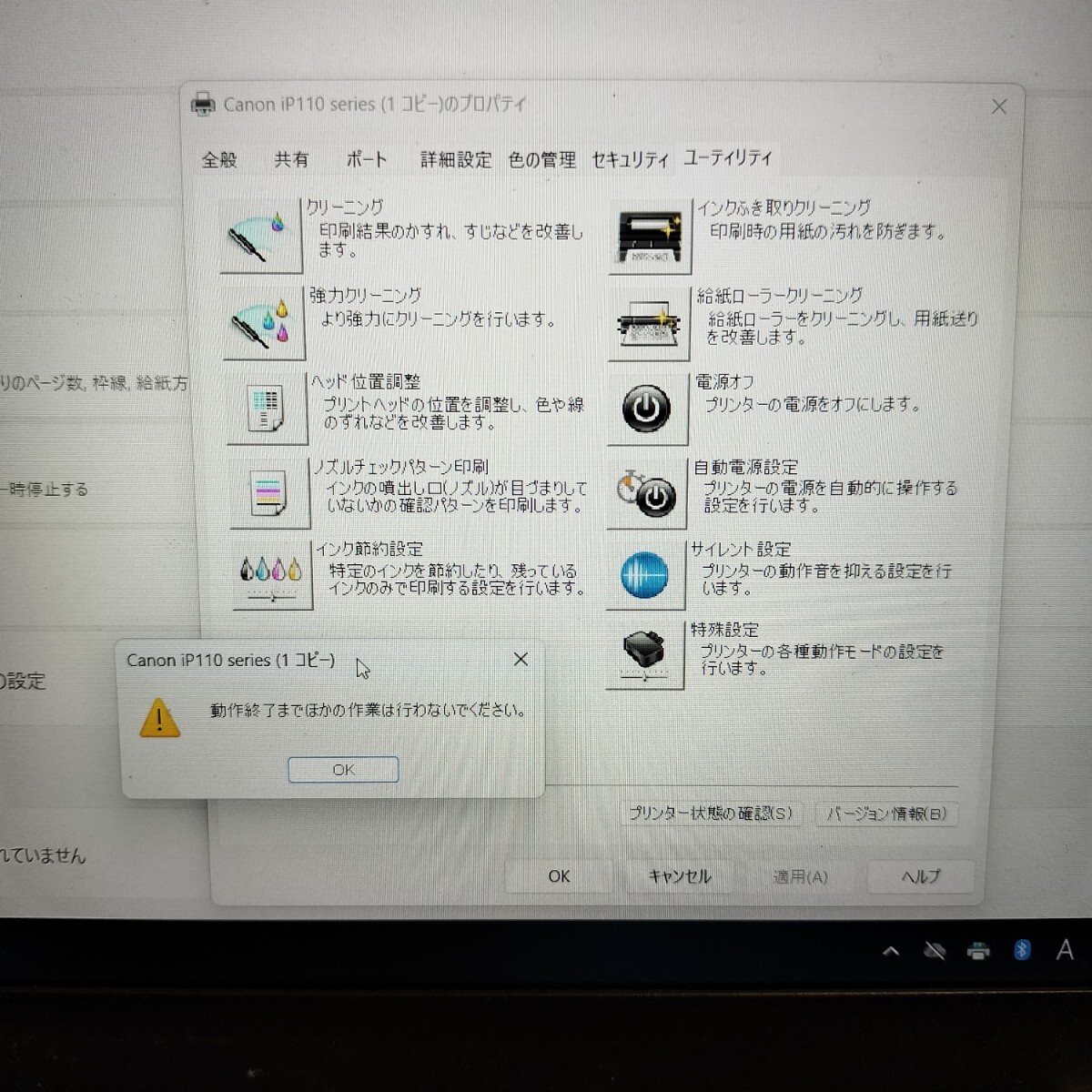Open ヘッド位置調整 head alignment
This screenshot has width=1092, height=1092.
(x=267, y=409)
